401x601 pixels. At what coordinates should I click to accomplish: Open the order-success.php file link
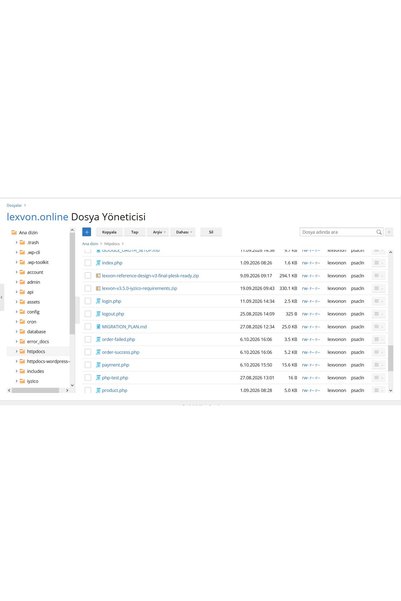120,352
